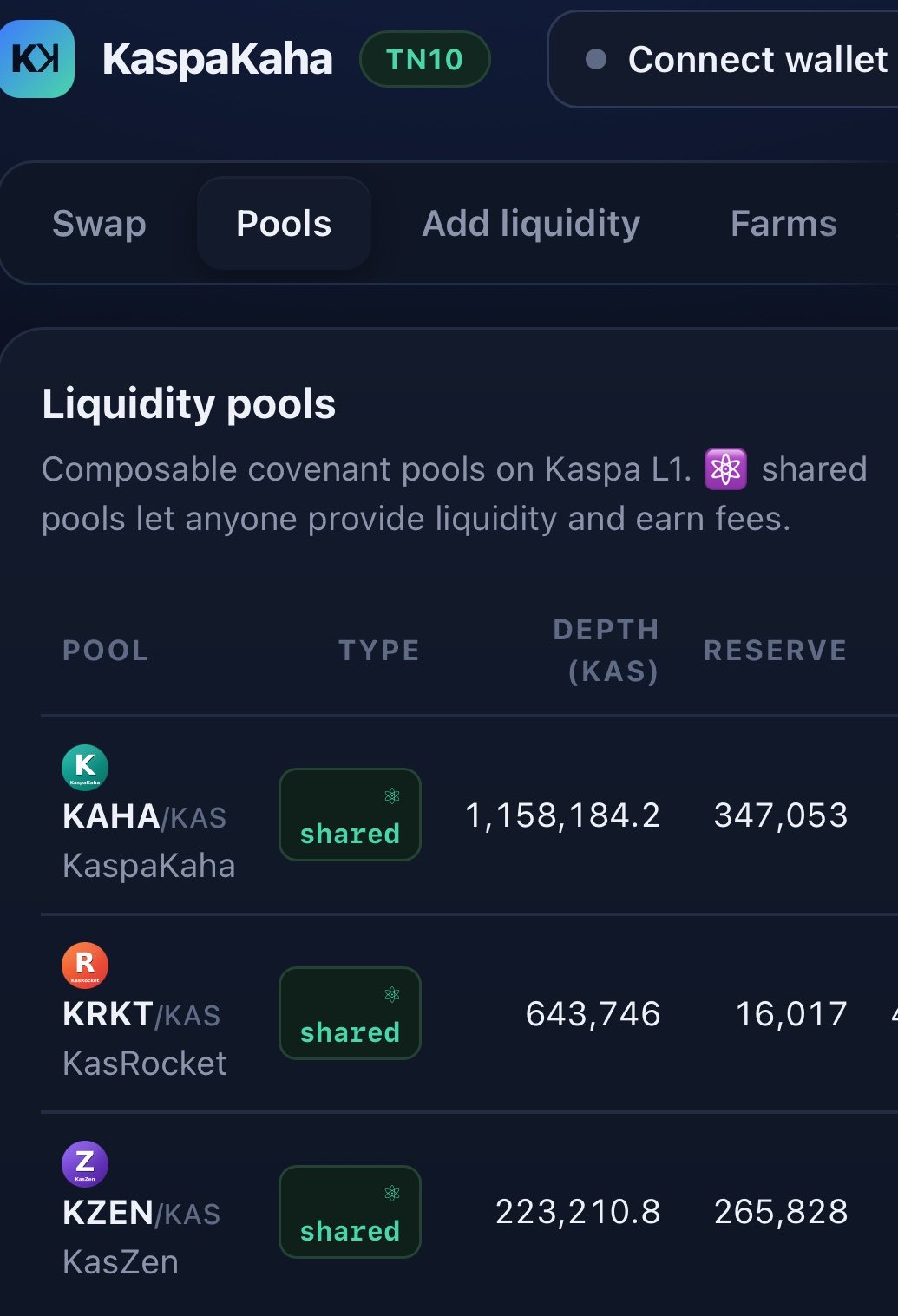
Task: Switch to Add liquidity tab
Action: (x=531, y=224)
